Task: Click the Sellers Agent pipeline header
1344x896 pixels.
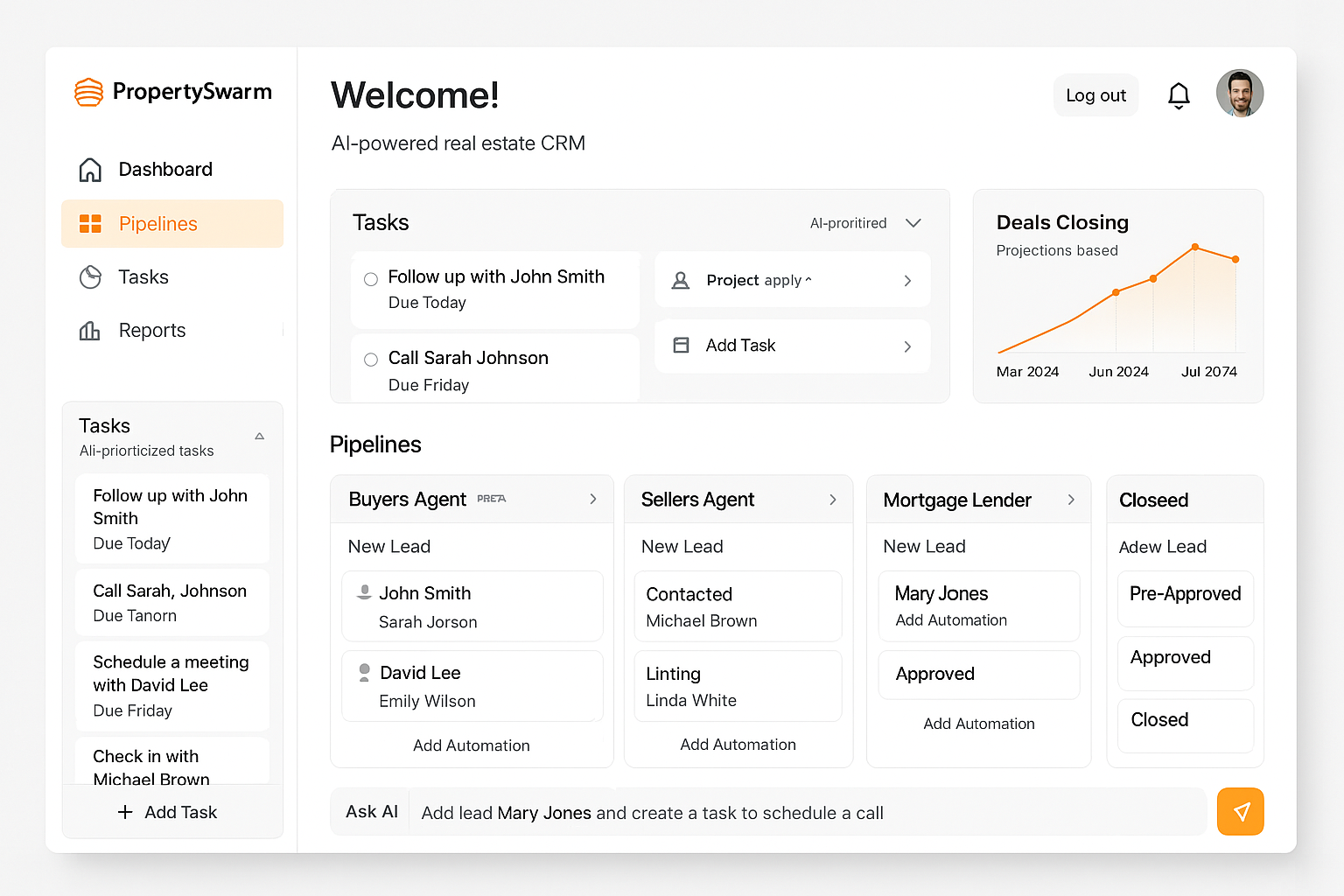Action: 738,500
